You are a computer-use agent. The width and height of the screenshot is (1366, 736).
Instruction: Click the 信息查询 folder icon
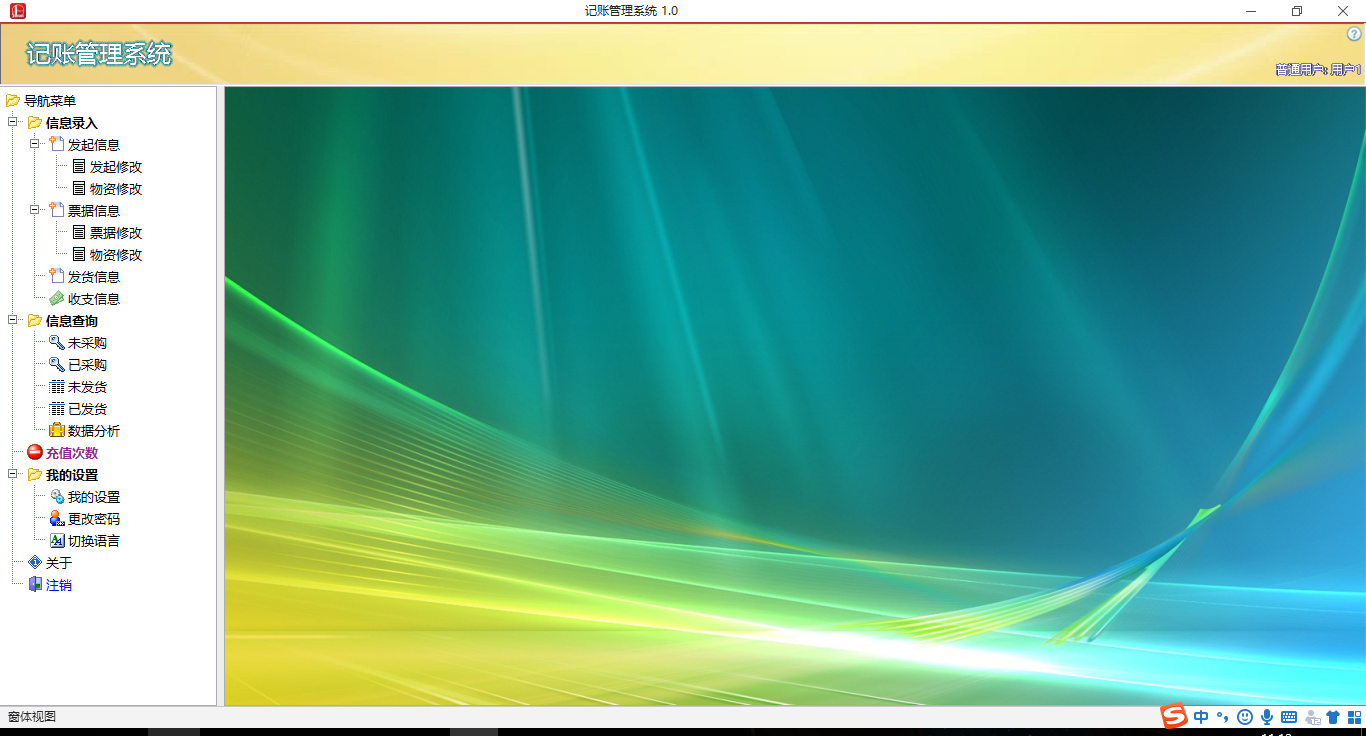coord(35,321)
